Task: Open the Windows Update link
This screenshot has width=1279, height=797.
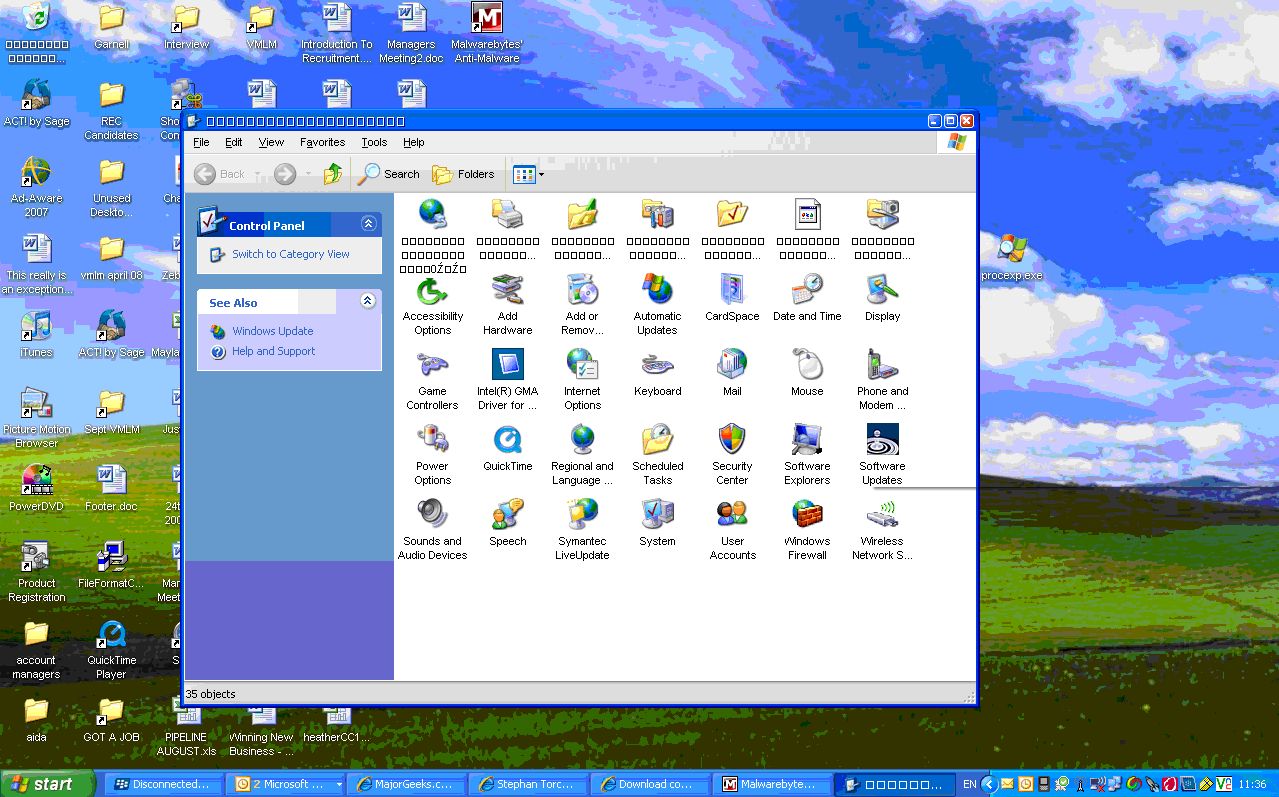Action: pos(272,331)
